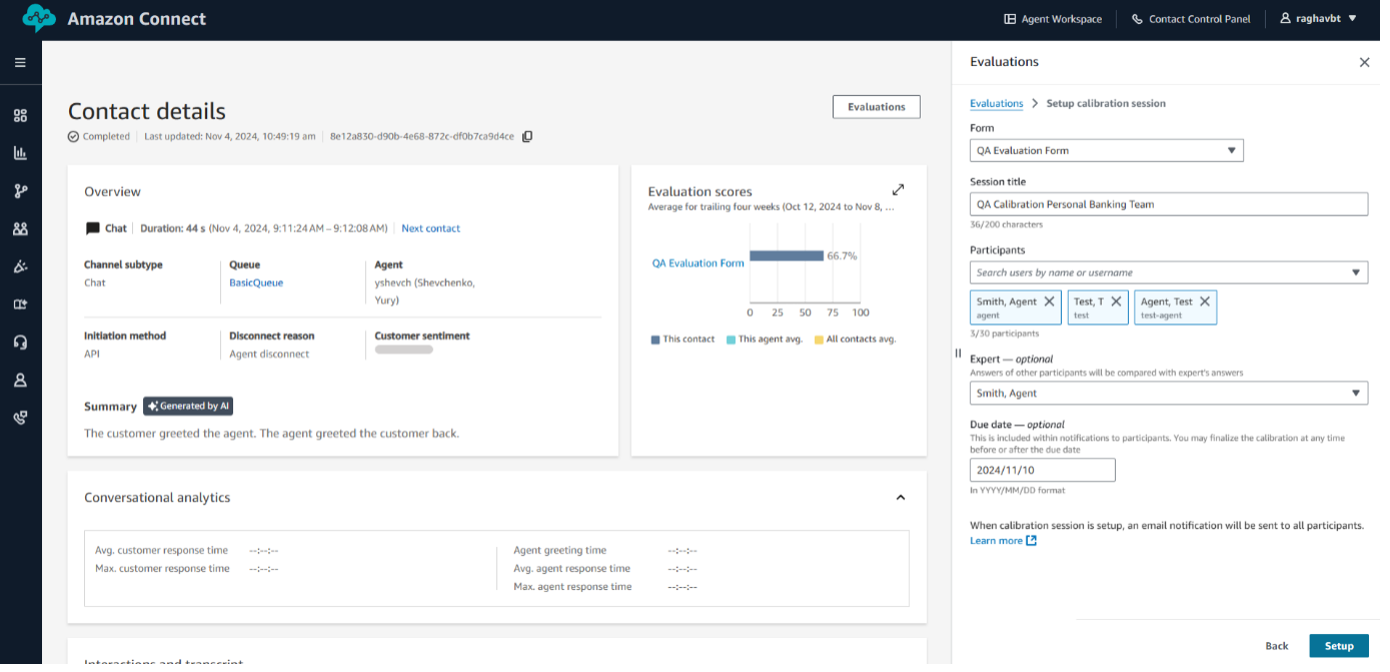
Task: Open the routing flows sidebar icon
Action: pyautogui.click(x=20, y=191)
